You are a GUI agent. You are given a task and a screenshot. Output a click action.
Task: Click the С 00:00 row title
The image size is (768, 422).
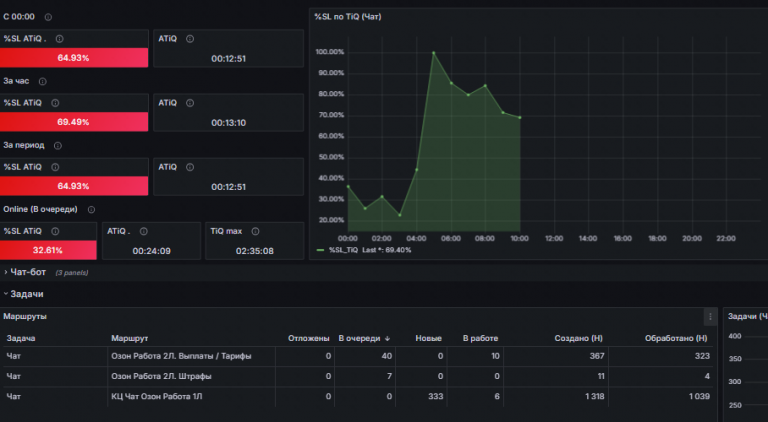point(19,17)
